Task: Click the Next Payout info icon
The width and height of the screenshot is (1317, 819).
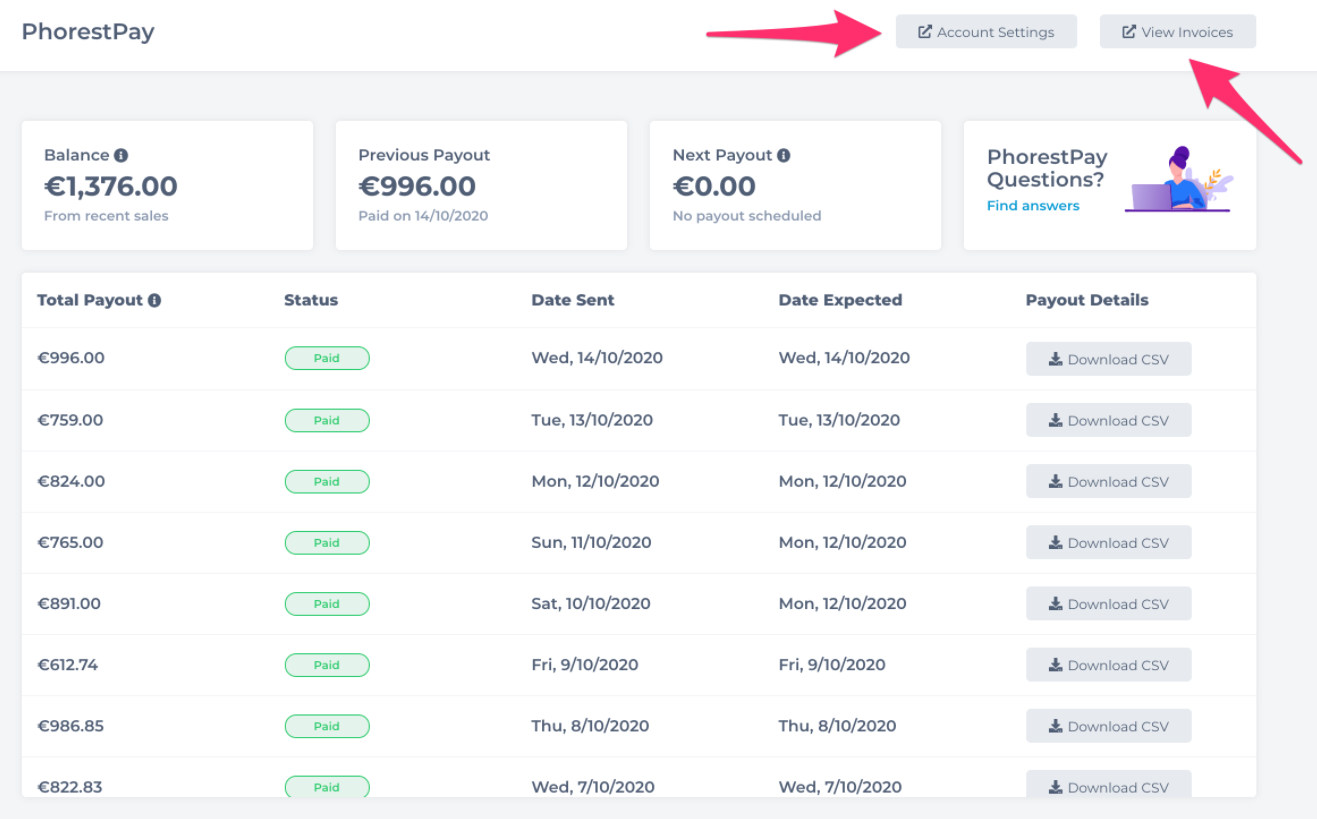Action: click(x=784, y=155)
